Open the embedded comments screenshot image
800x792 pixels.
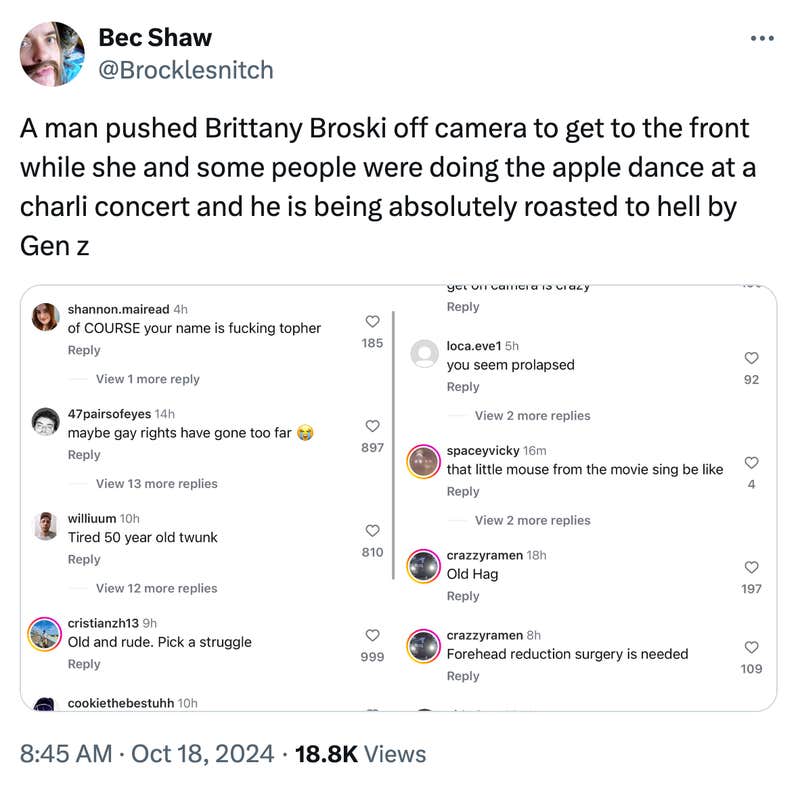coord(400,495)
